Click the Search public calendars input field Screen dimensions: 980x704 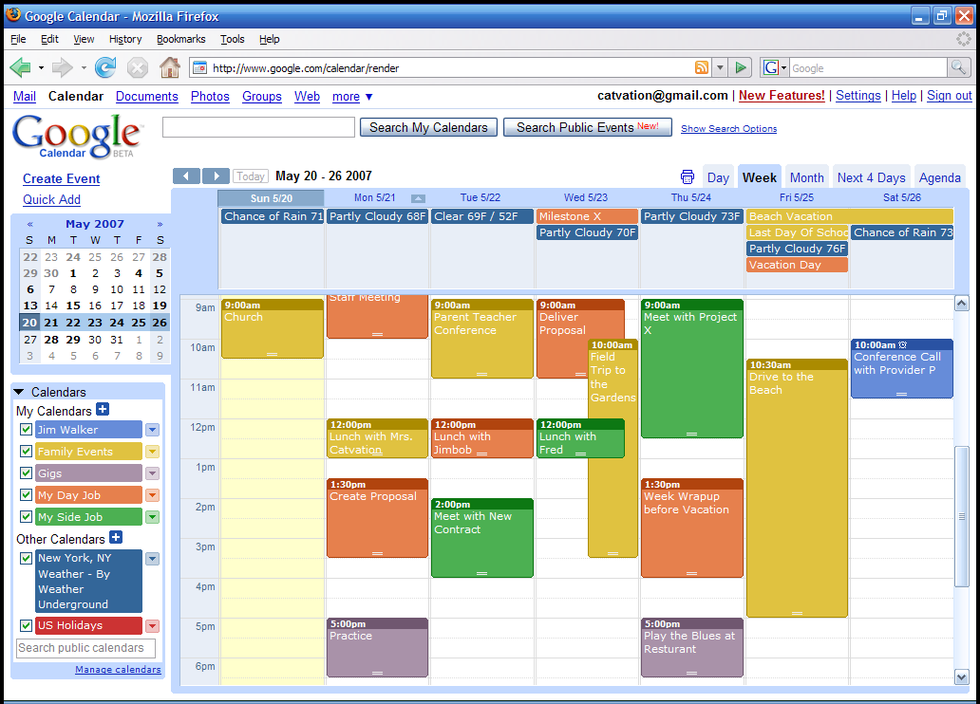(86, 648)
